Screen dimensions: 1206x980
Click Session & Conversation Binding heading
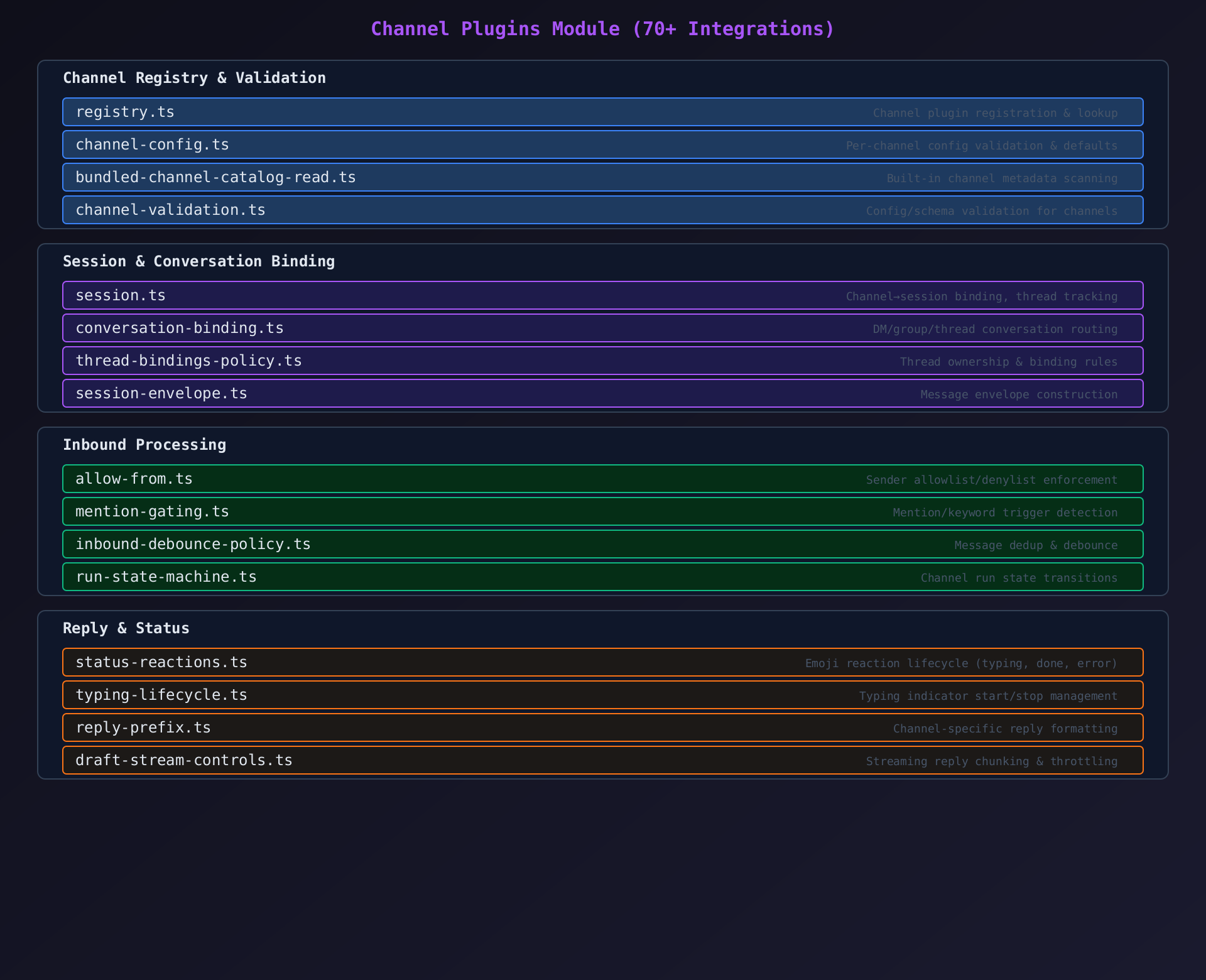[198, 261]
